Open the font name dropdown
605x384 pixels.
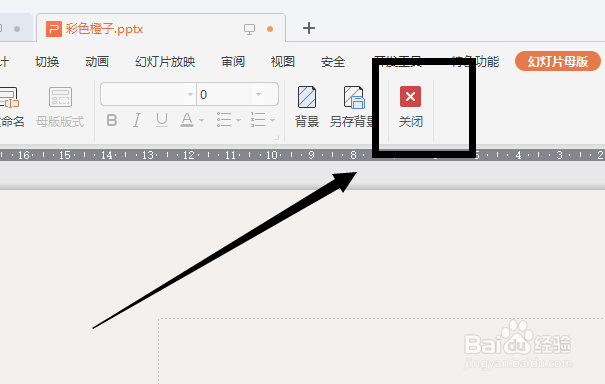[190, 95]
